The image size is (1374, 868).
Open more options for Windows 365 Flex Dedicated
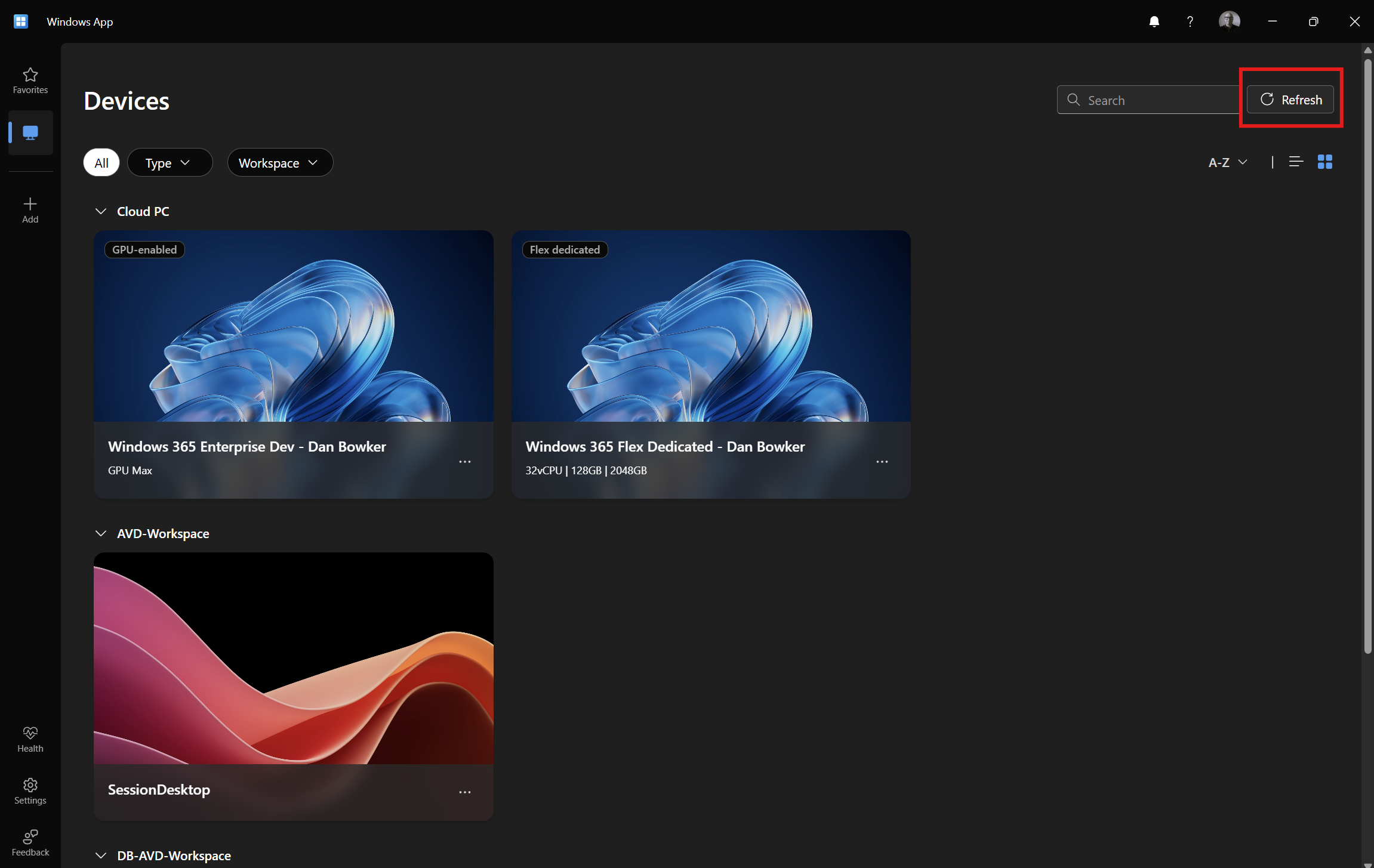coord(882,462)
